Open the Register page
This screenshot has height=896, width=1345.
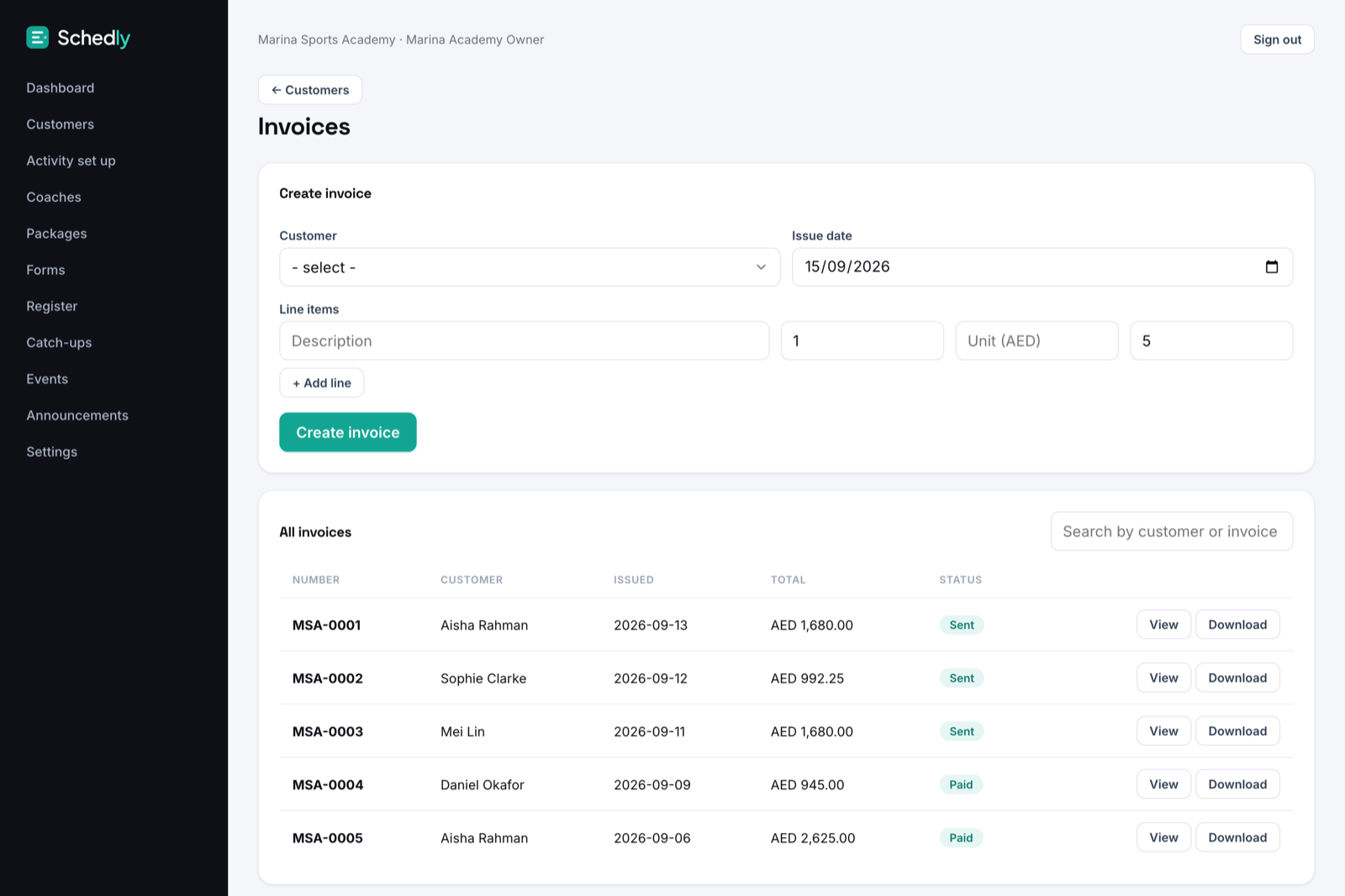[x=52, y=306]
